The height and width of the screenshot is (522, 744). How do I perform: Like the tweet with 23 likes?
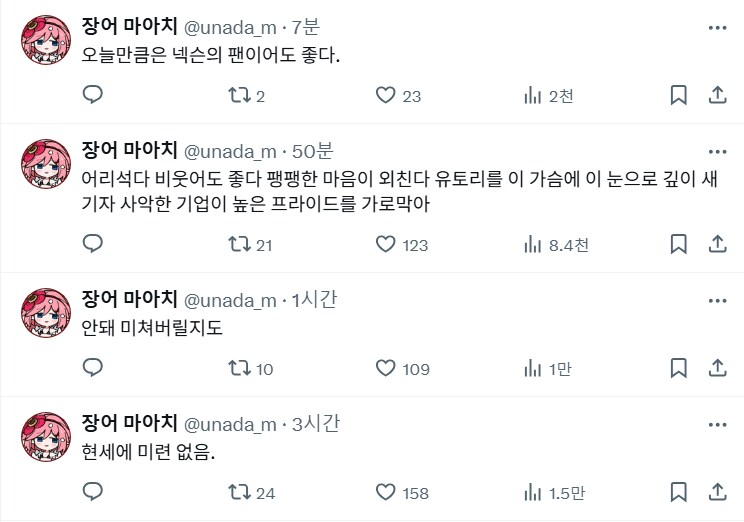pos(387,95)
